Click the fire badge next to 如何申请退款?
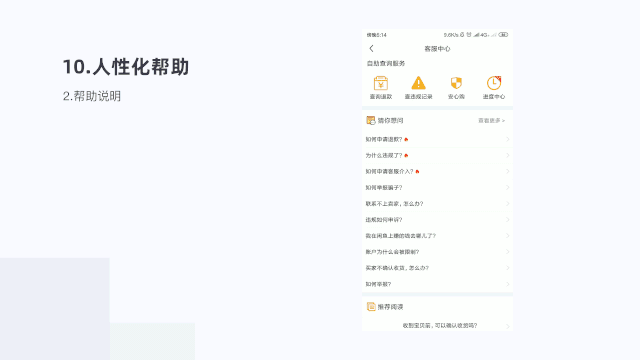This screenshot has height=360, width=640. click(406, 140)
